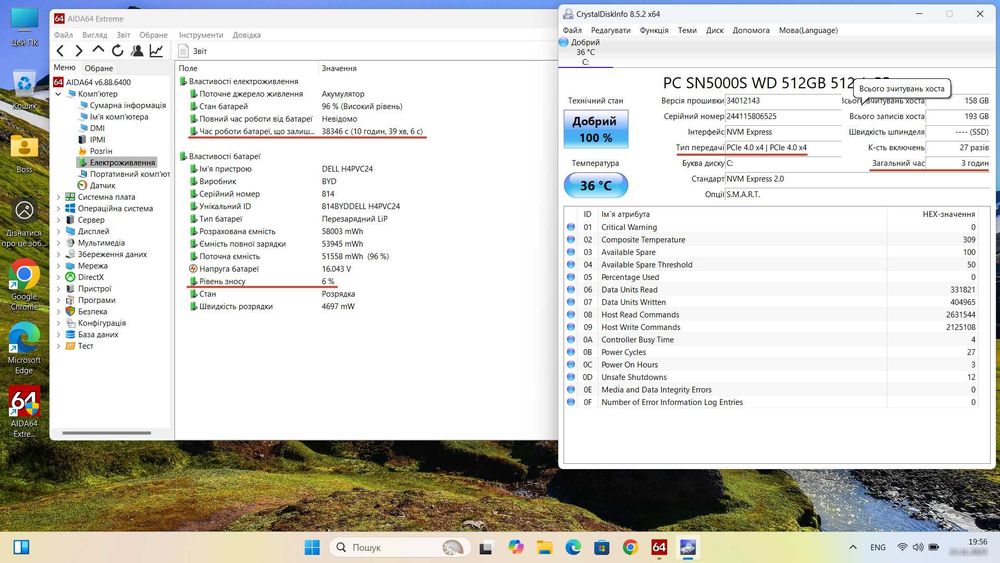Open CrystalDiskInfo Функція menu
Screen dimensions: 1000x563
click(x=654, y=30)
